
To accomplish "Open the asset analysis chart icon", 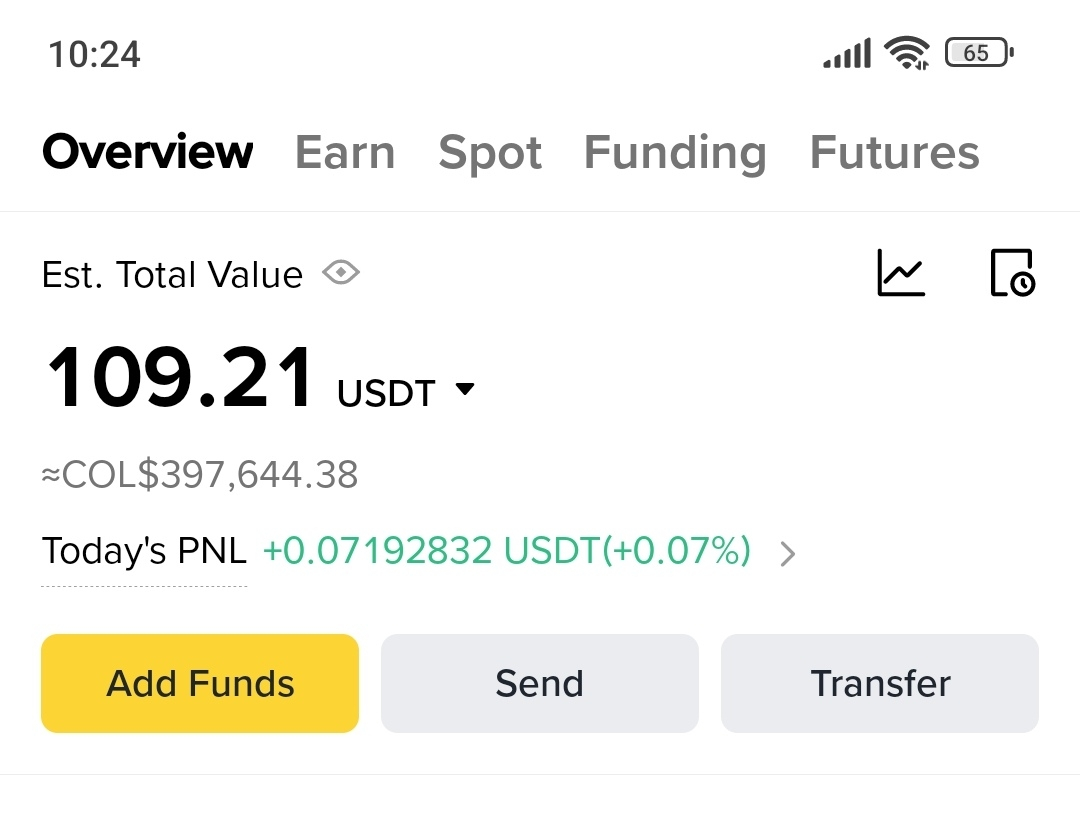I will [x=901, y=273].
